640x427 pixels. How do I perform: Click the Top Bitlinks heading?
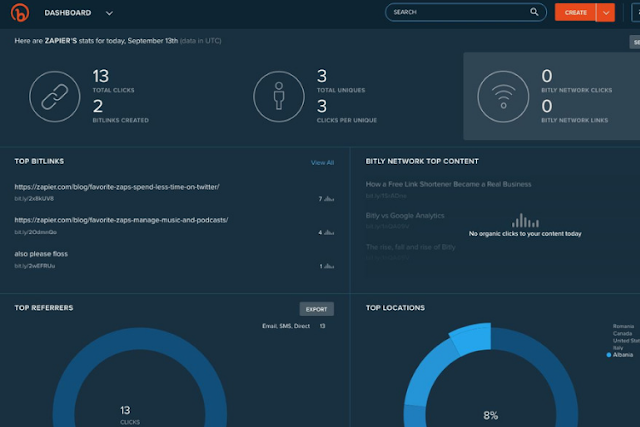pos(39,161)
